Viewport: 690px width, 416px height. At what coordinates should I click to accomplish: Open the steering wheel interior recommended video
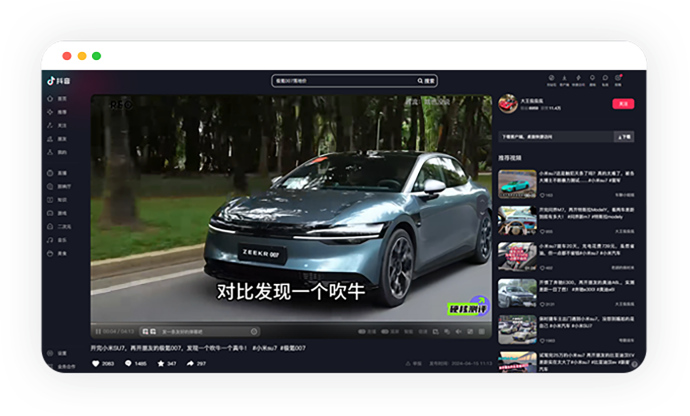517,221
